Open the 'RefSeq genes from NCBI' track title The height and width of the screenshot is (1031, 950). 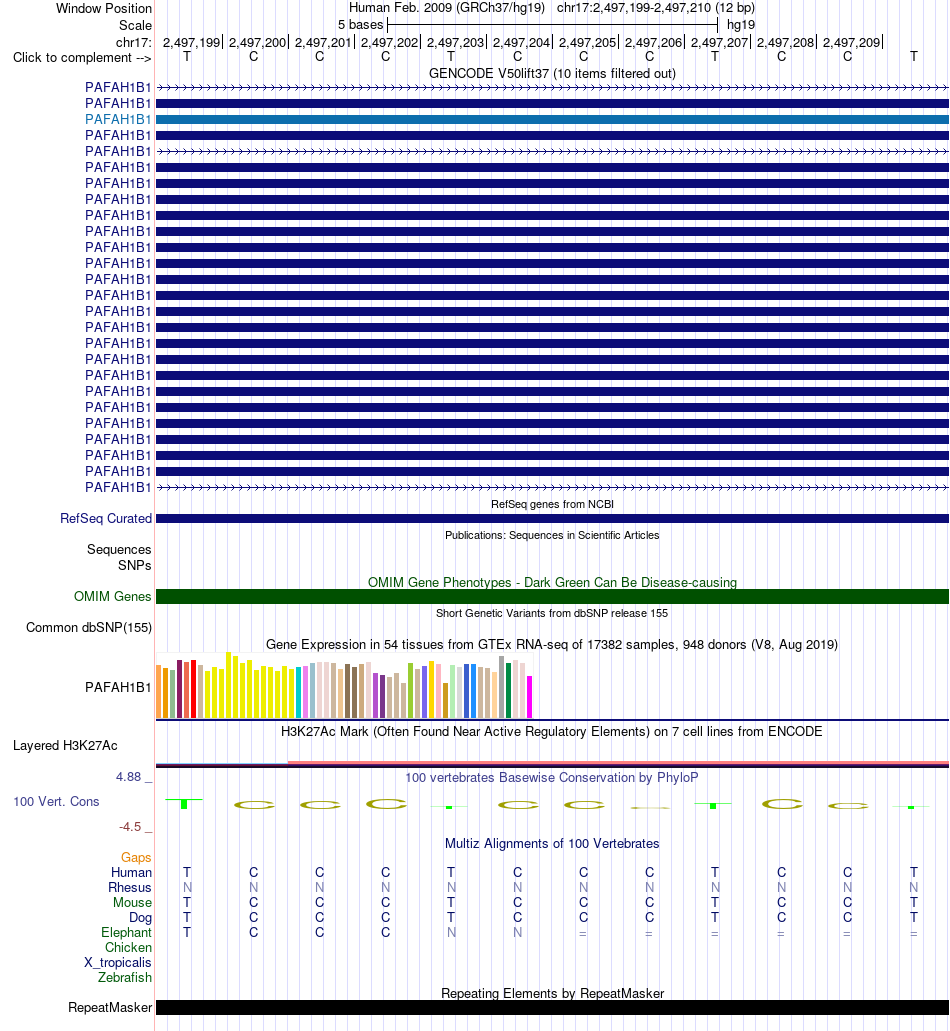552,504
